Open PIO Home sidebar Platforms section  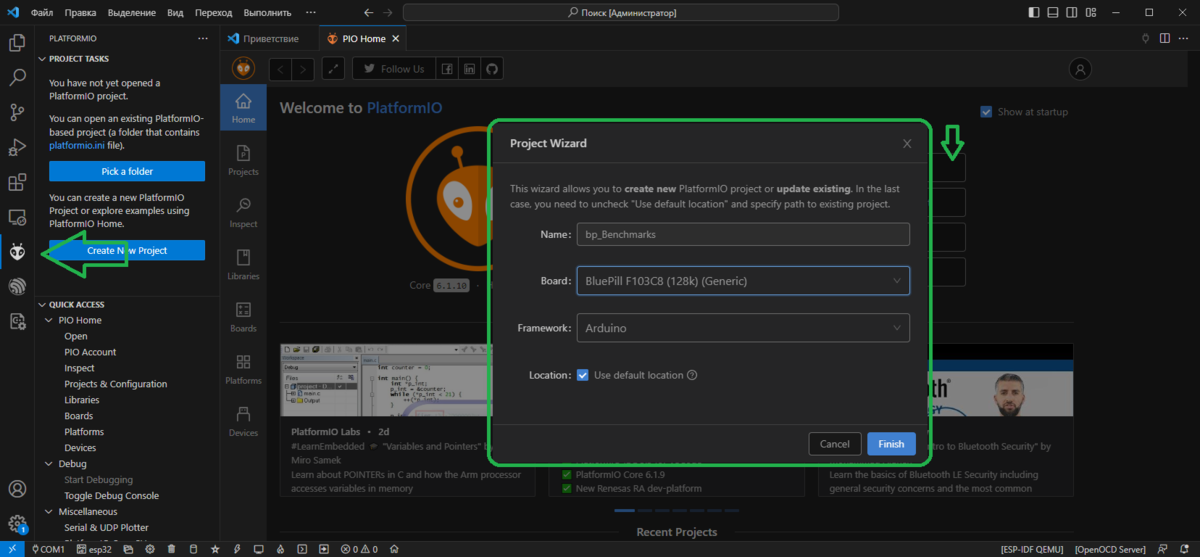tap(243, 369)
